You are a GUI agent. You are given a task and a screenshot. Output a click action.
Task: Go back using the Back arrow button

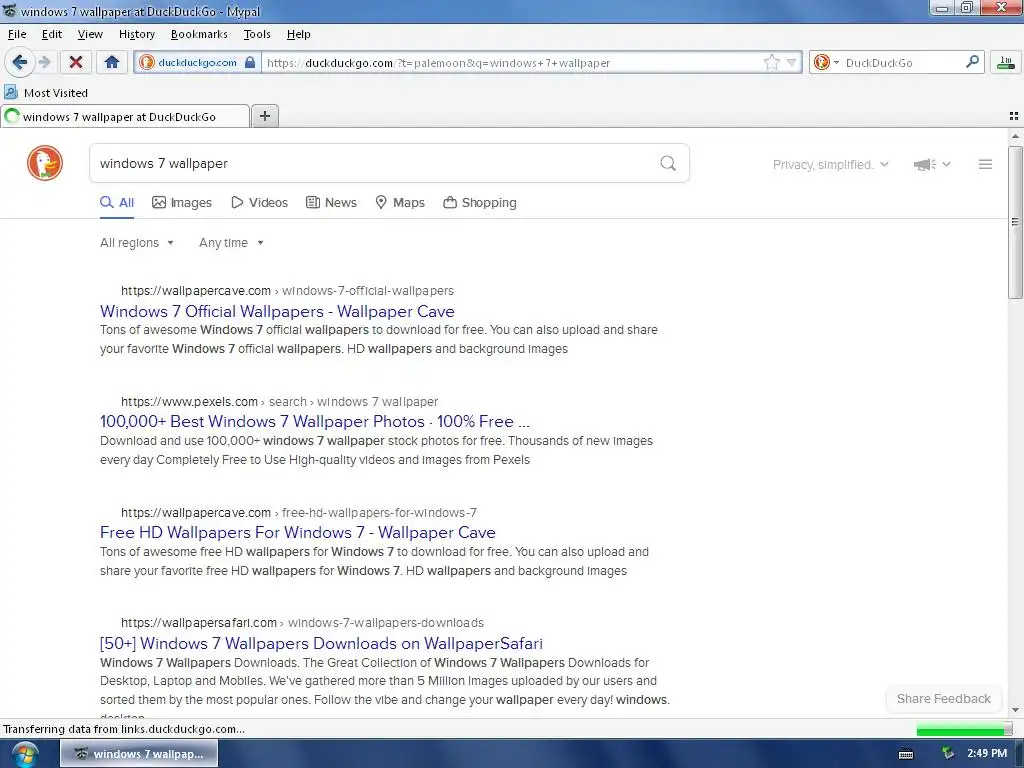[20, 63]
